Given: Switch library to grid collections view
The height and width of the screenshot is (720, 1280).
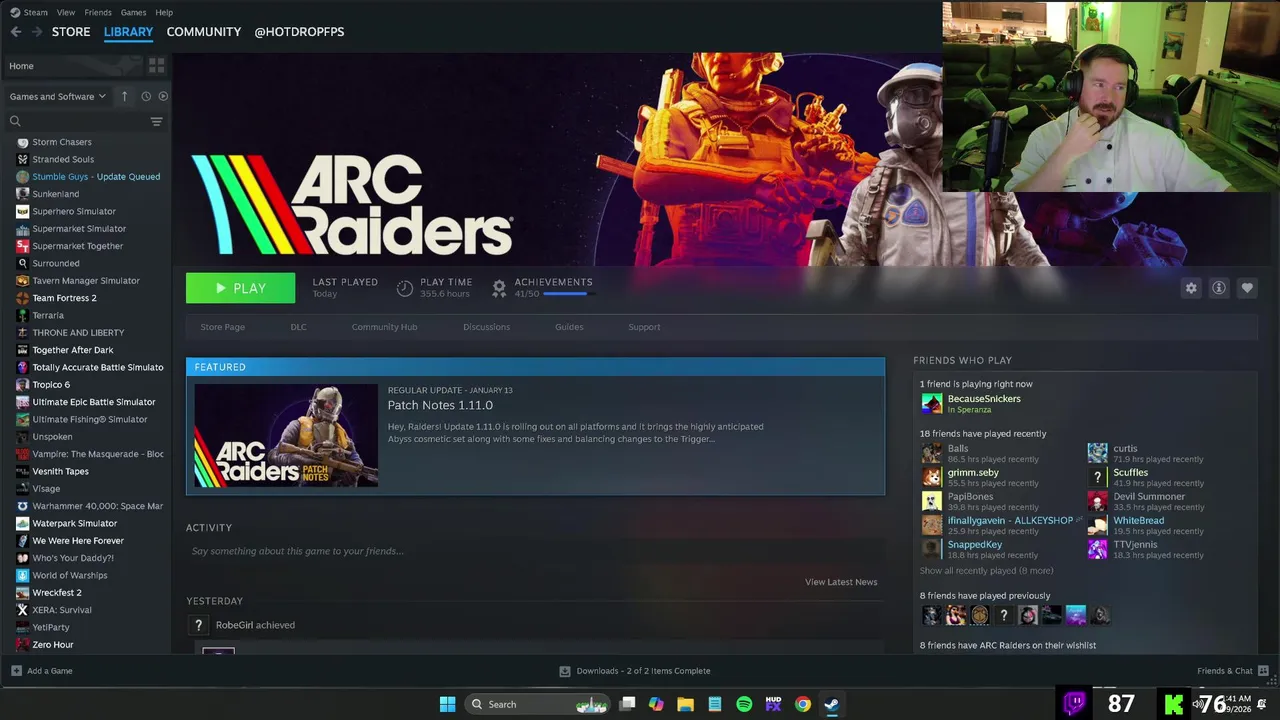Looking at the screenshot, I should [x=156, y=66].
